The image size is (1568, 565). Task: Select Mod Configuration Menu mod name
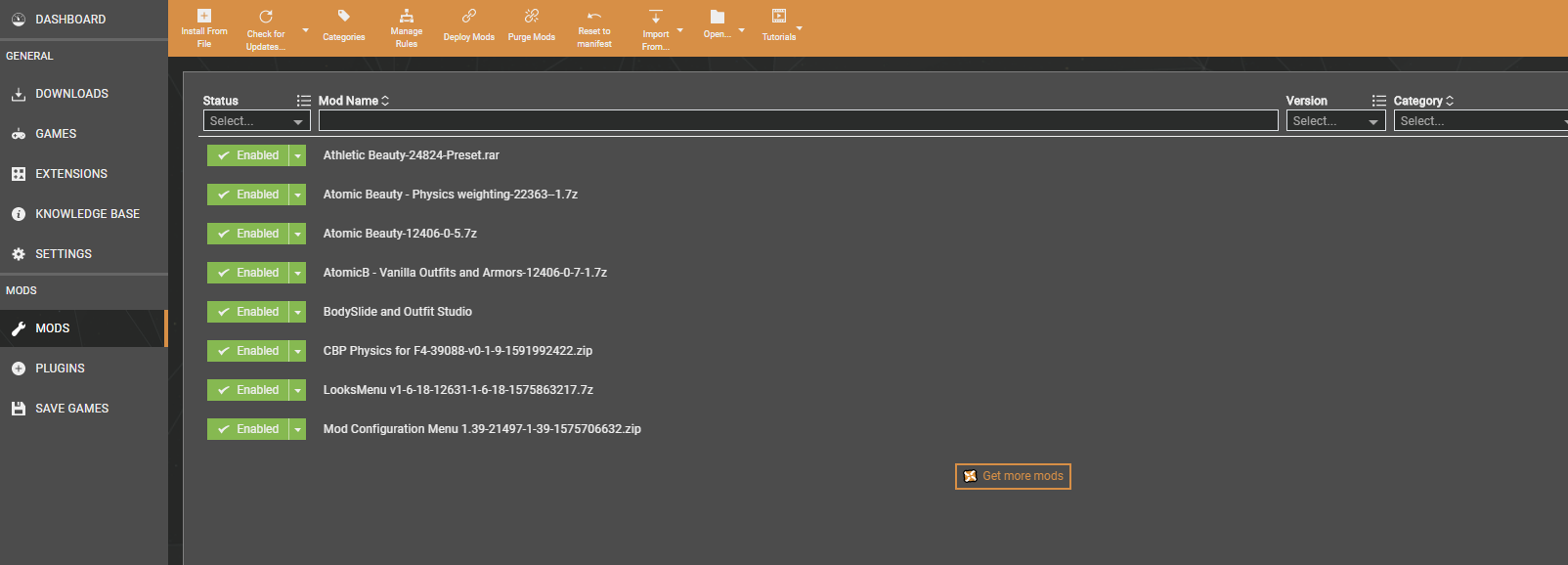[482, 429]
